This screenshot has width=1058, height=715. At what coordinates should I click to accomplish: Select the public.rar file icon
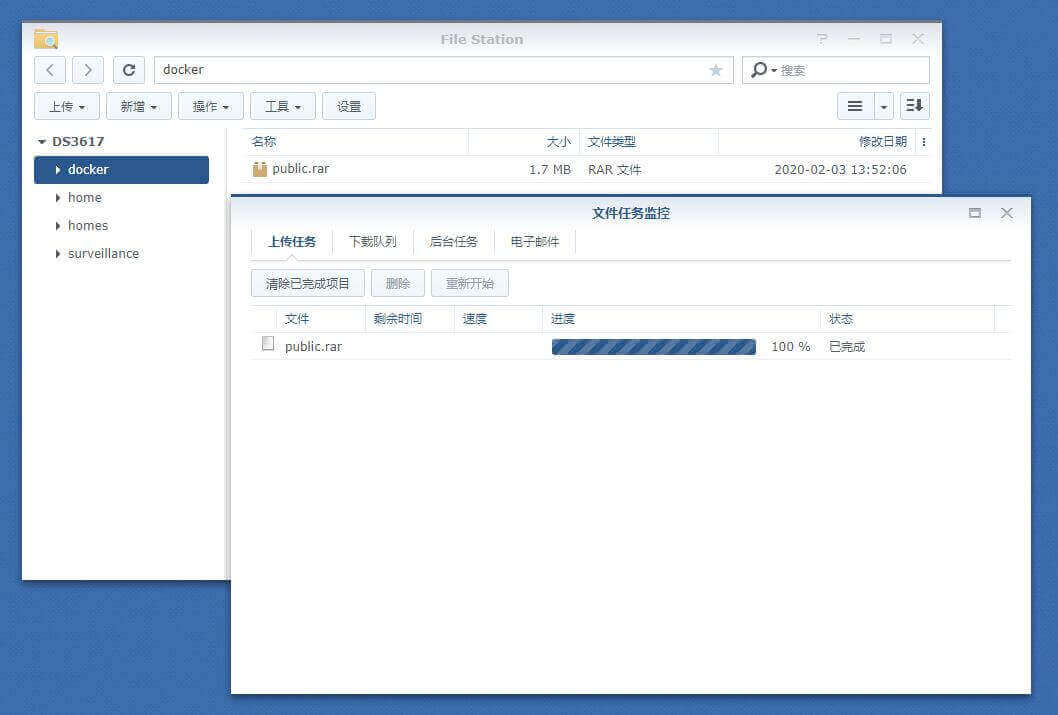click(258, 168)
